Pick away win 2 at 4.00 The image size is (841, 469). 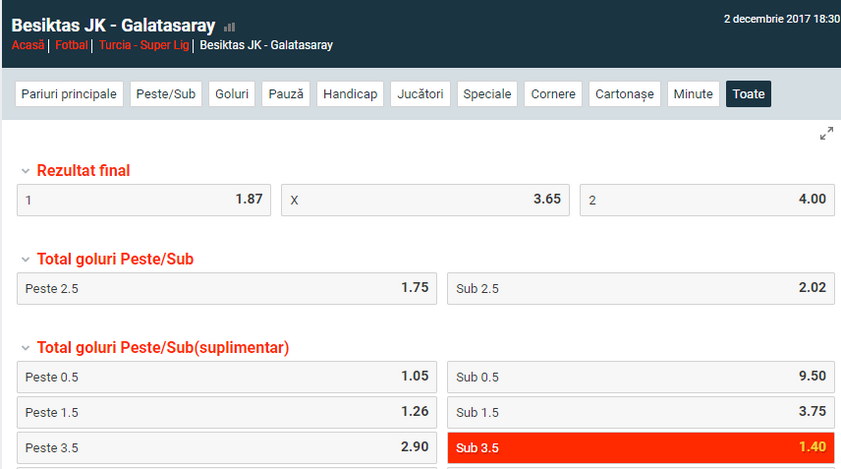coord(707,200)
